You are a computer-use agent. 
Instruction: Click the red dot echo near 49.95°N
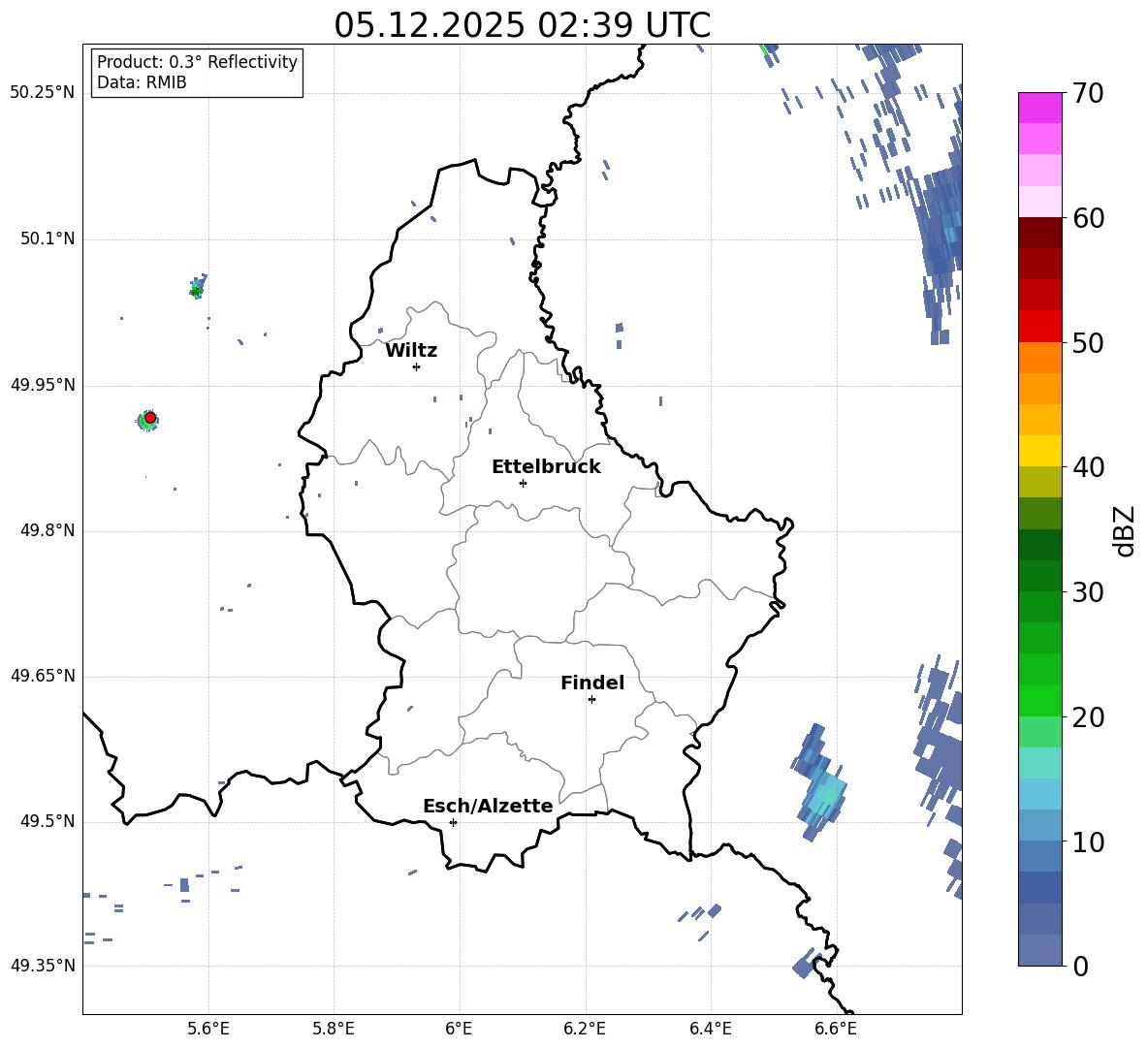(x=150, y=417)
